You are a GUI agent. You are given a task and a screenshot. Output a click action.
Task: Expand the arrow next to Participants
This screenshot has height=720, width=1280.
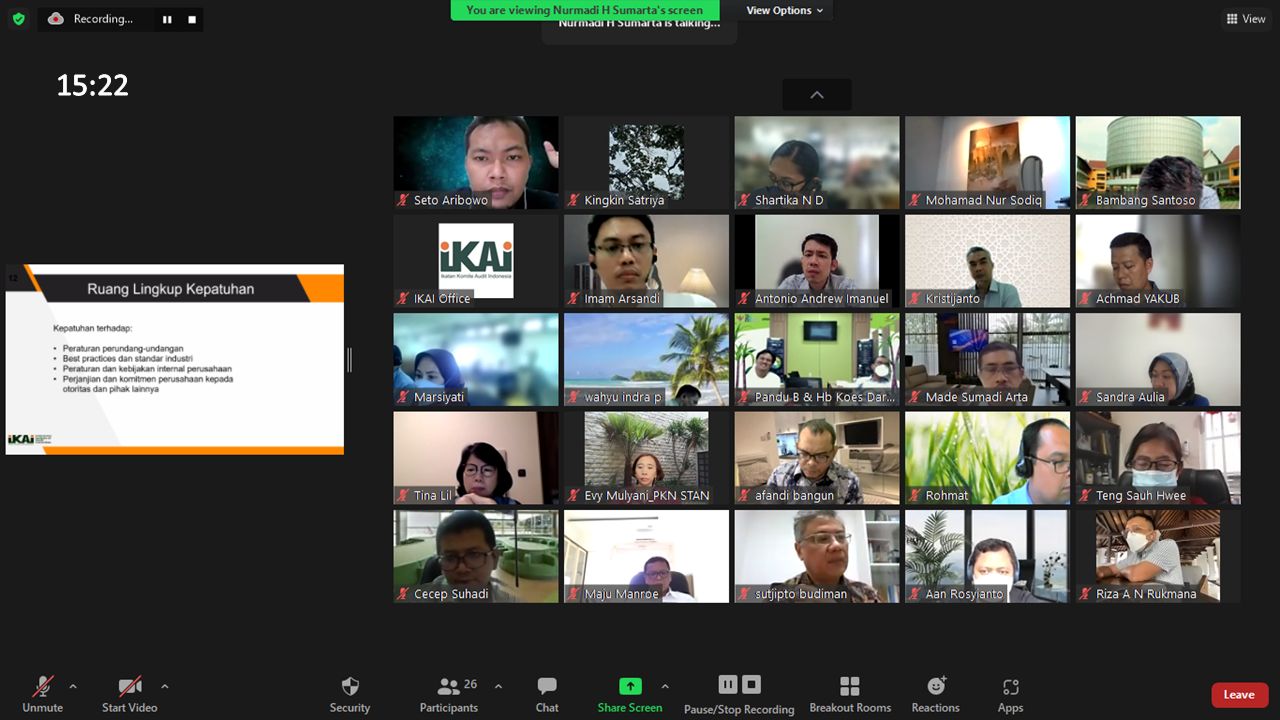[x=498, y=686]
